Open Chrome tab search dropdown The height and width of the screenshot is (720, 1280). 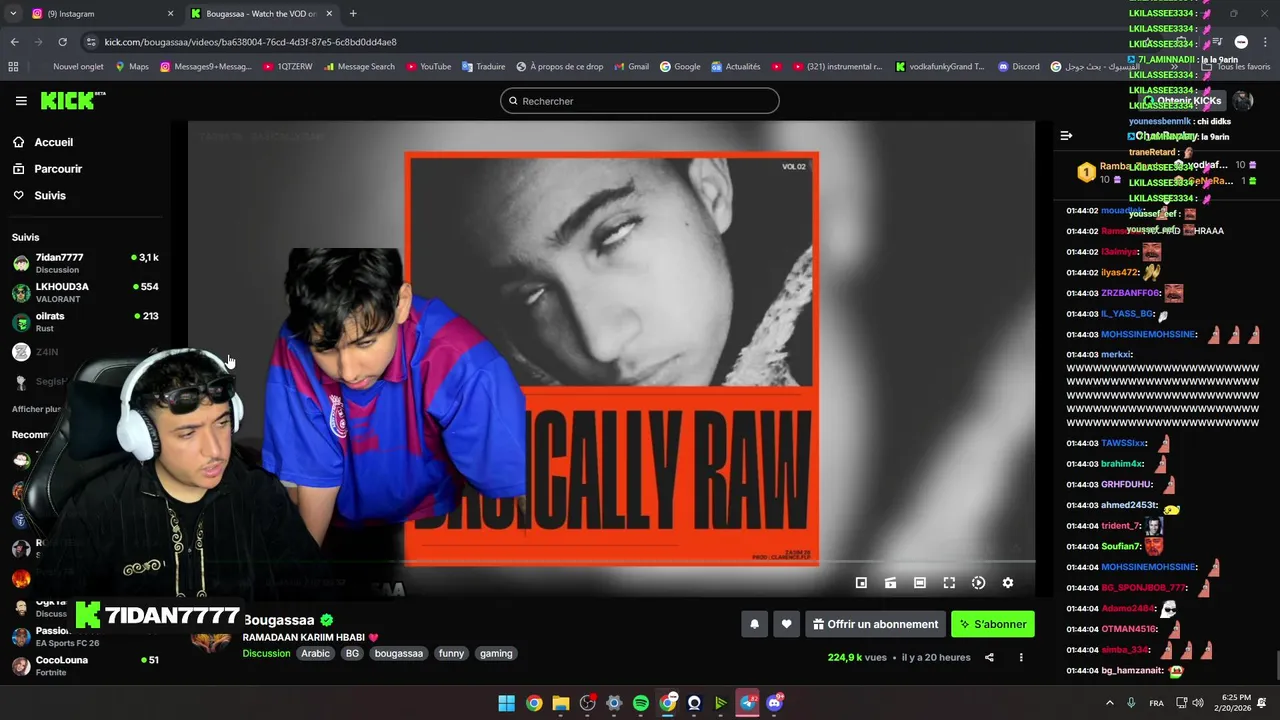click(x=13, y=13)
